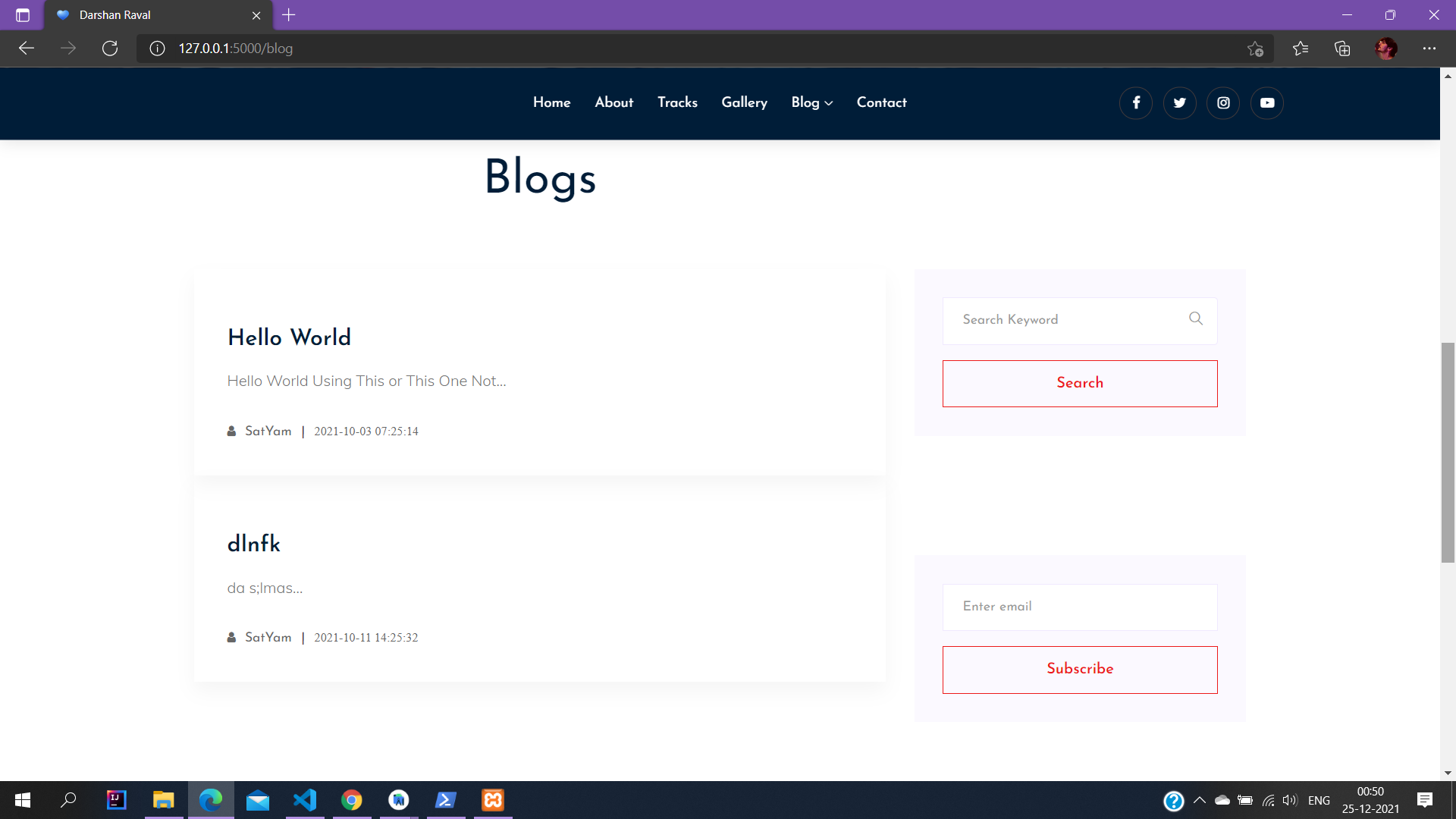Open the dlnfk blog post
This screenshot has width=1456, height=819.
[253, 544]
